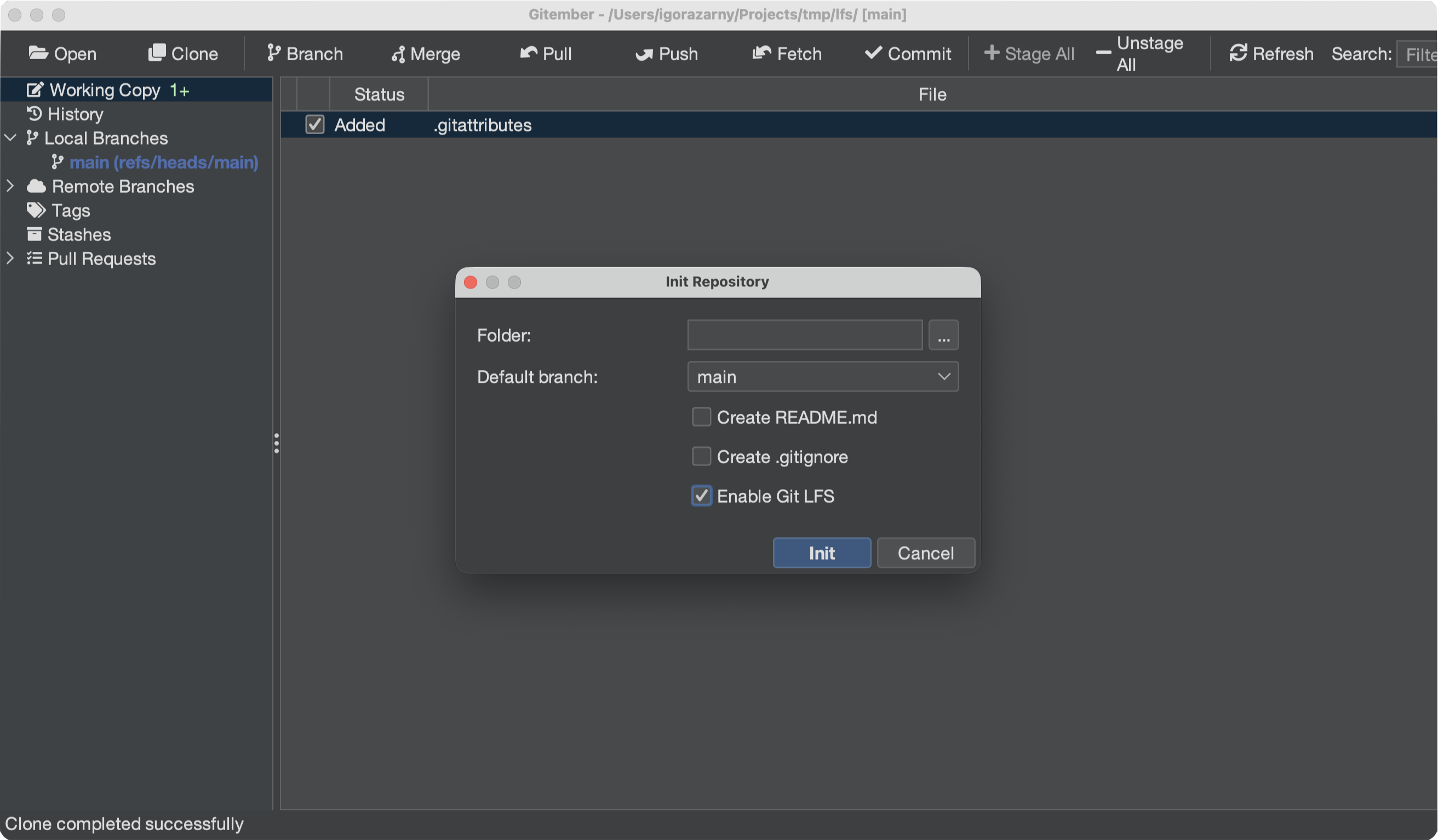Viewport: 1438px width, 840px height.
Task: Click the 'Added' status cell
Action: [359, 125]
